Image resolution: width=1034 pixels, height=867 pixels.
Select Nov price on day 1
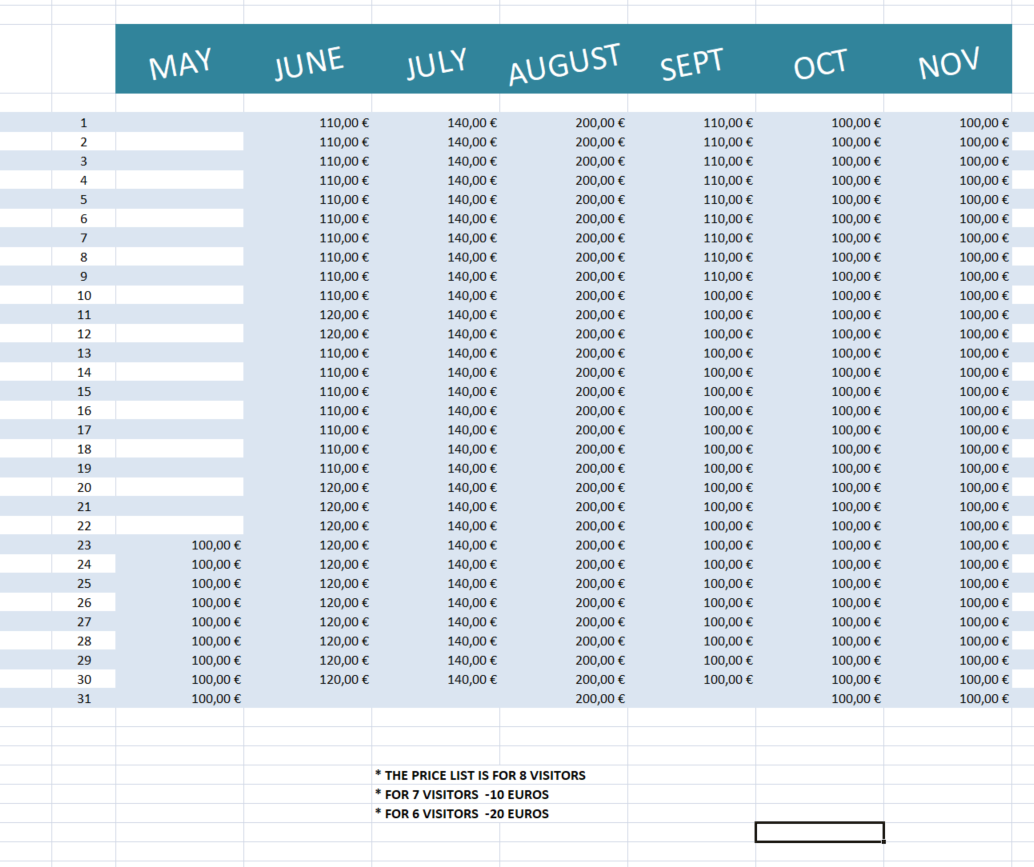[984, 123]
